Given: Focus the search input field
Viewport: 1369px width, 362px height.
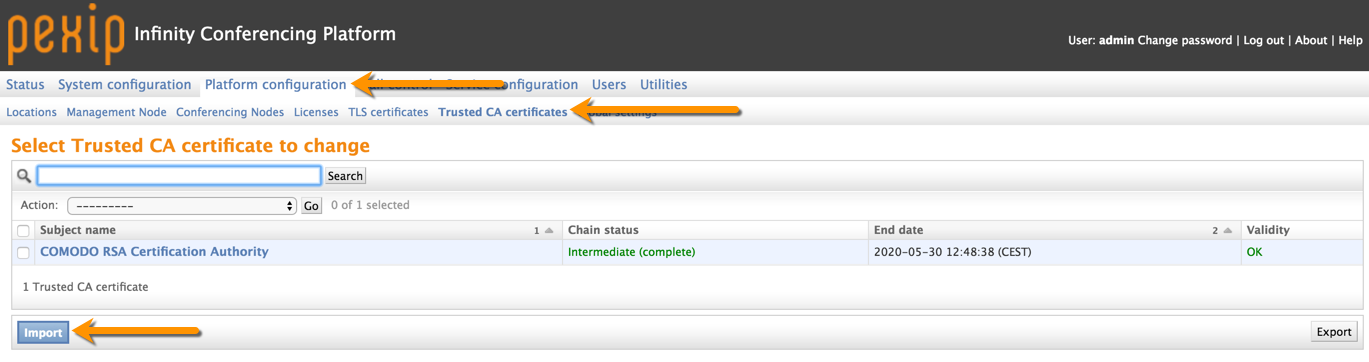Looking at the screenshot, I should (x=179, y=175).
